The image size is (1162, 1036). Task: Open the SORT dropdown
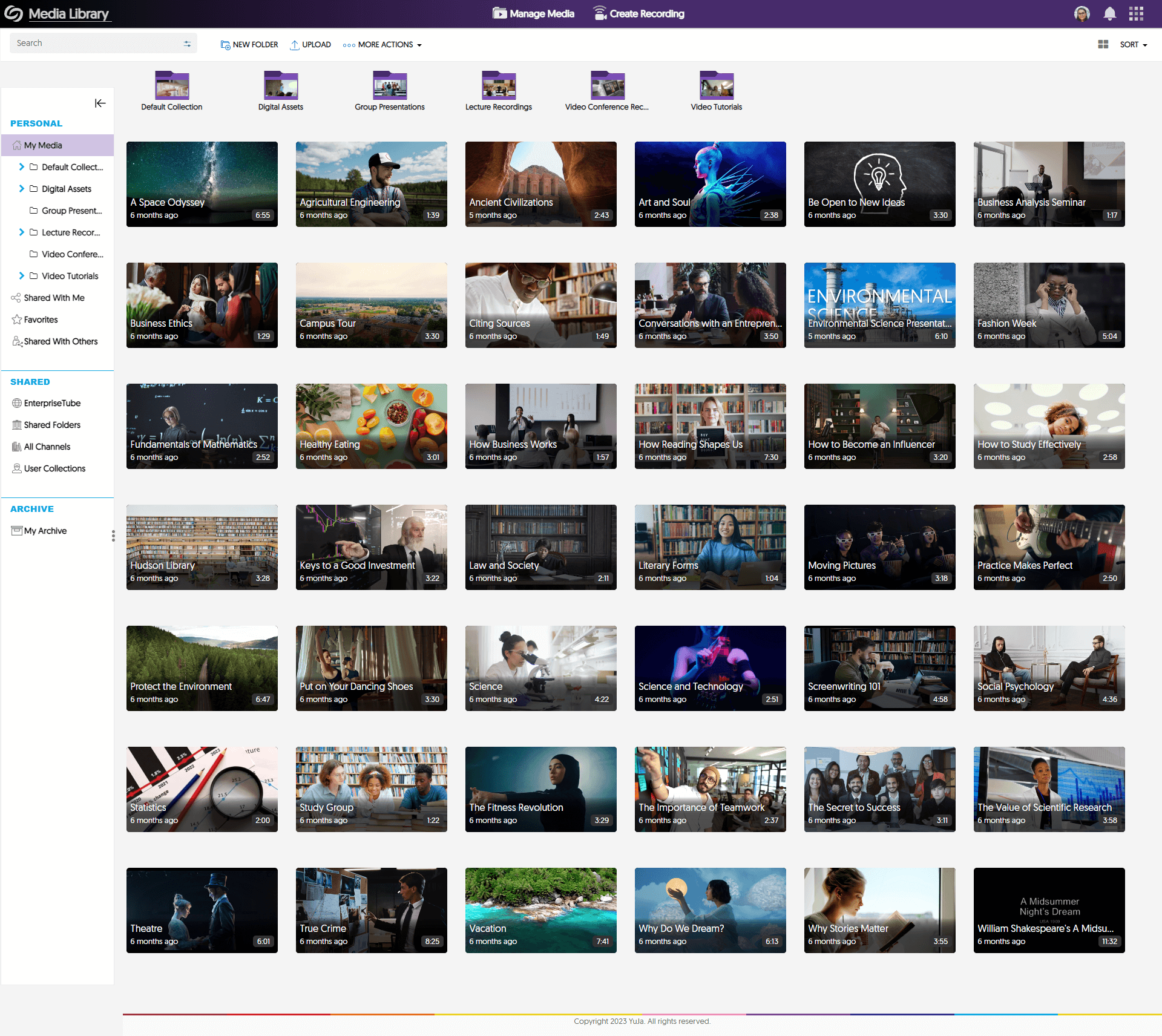pyautogui.click(x=1134, y=45)
